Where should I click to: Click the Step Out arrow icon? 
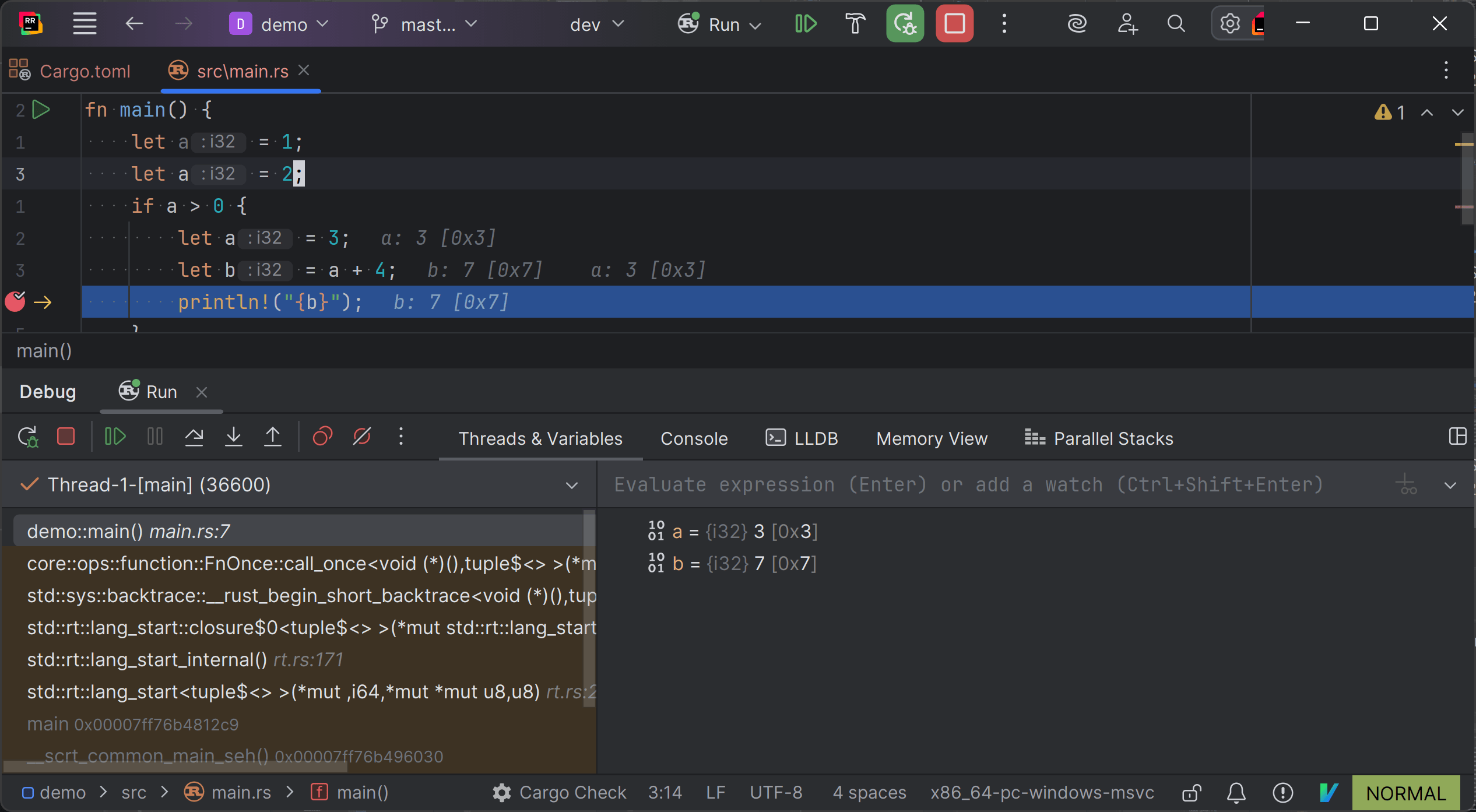(272, 437)
